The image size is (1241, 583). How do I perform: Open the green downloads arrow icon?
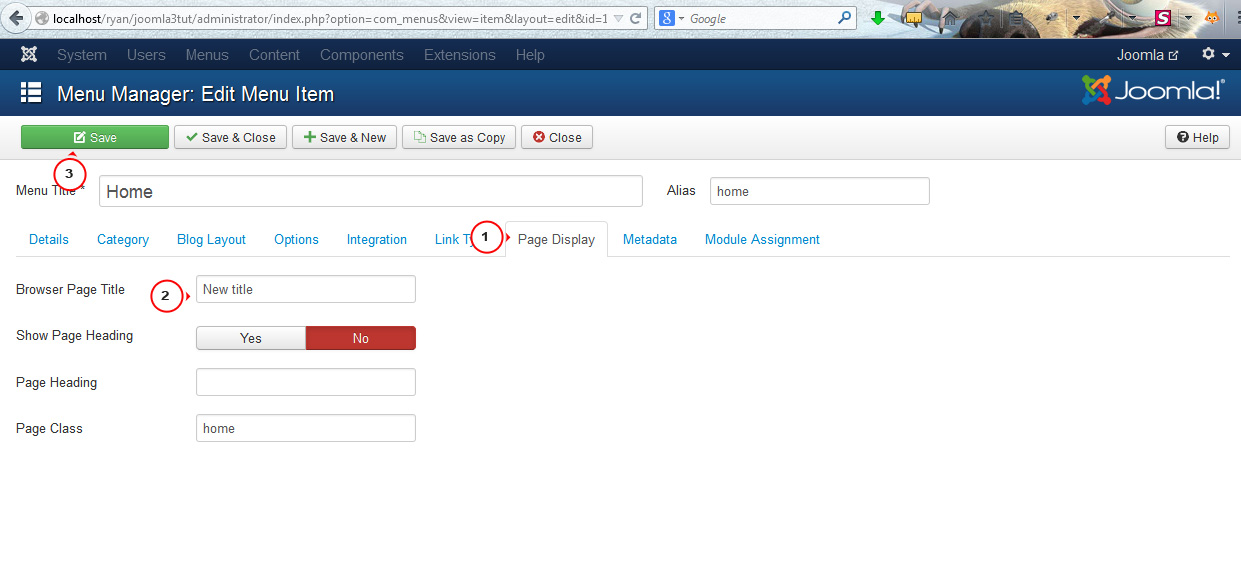[x=878, y=18]
